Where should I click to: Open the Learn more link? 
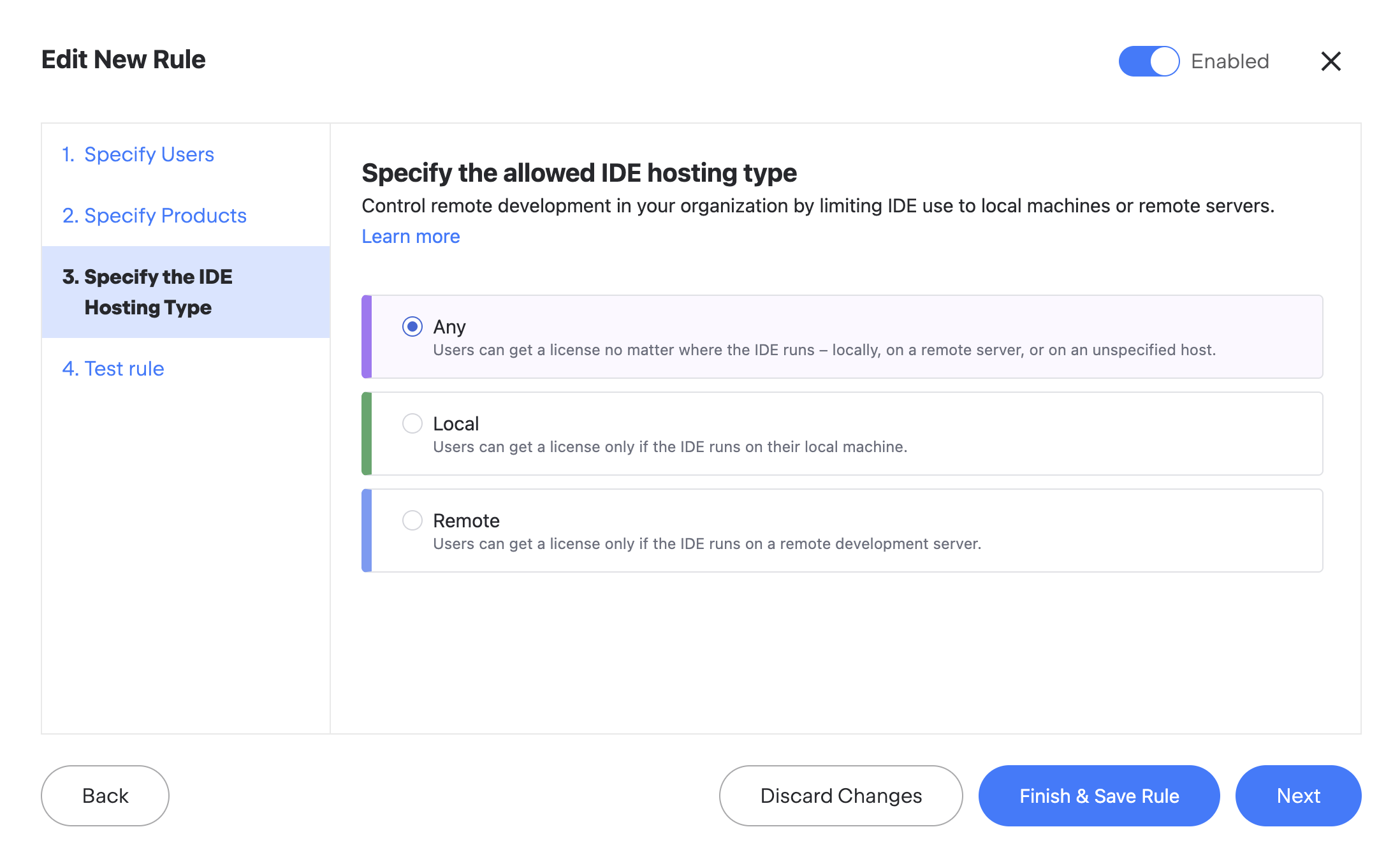(410, 236)
